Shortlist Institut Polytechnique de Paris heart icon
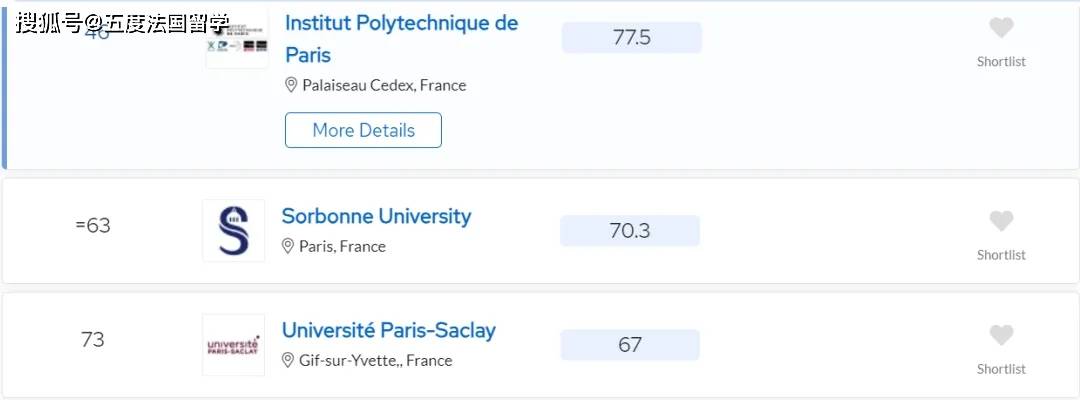 pos(1001,28)
